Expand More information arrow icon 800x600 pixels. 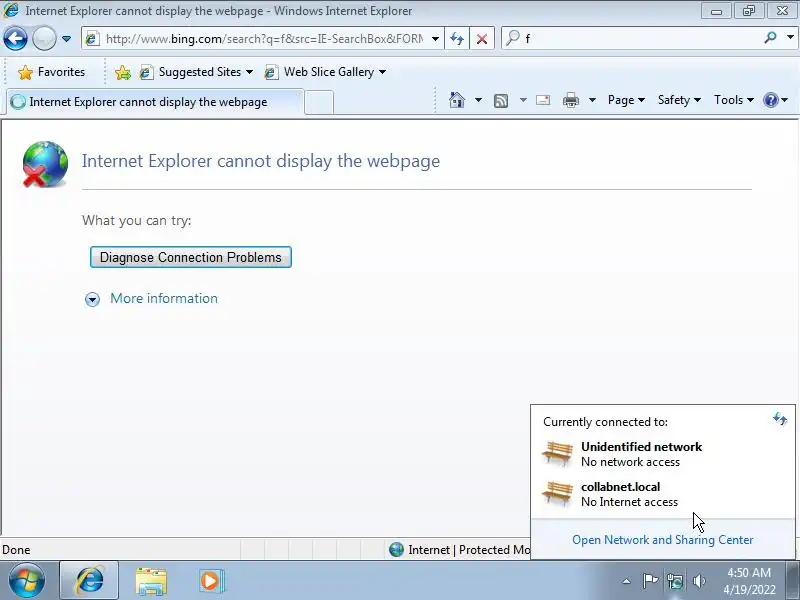92,299
